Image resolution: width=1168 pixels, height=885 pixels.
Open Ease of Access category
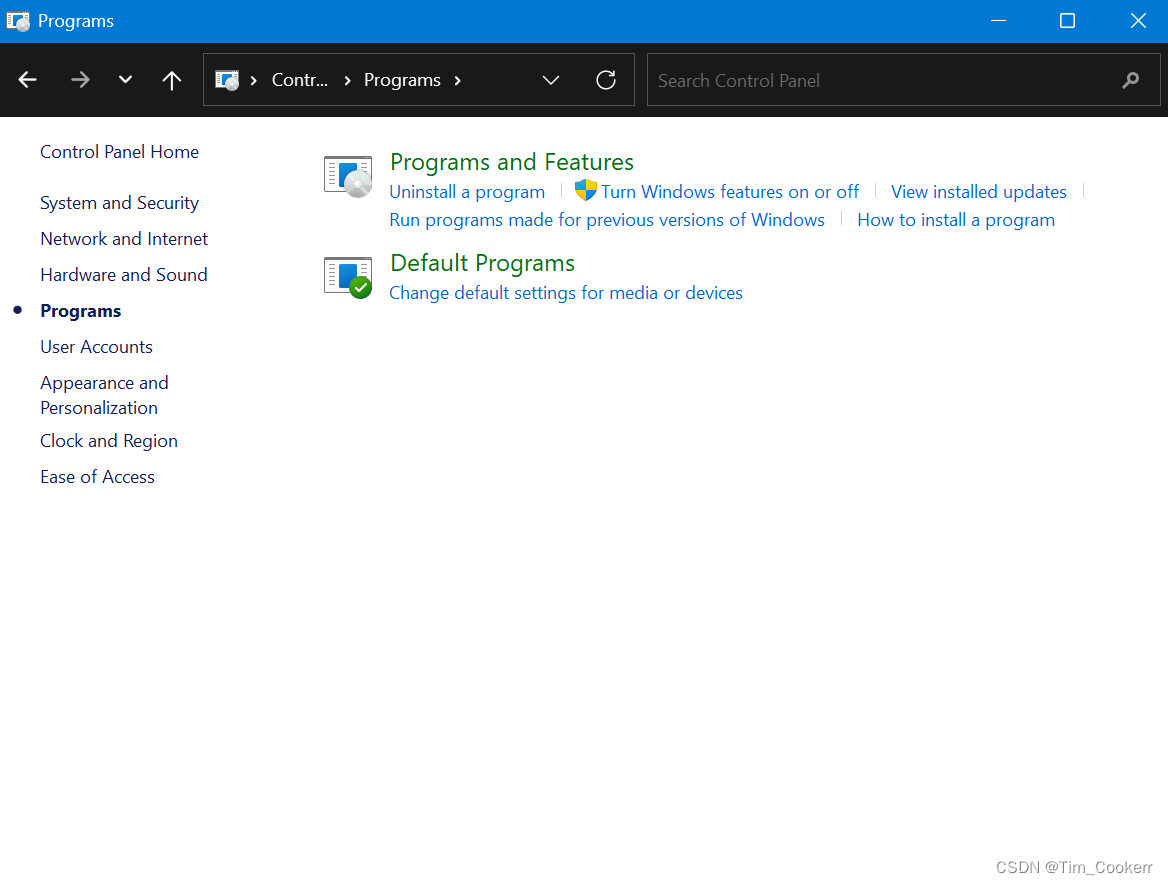tap(98, 478)
